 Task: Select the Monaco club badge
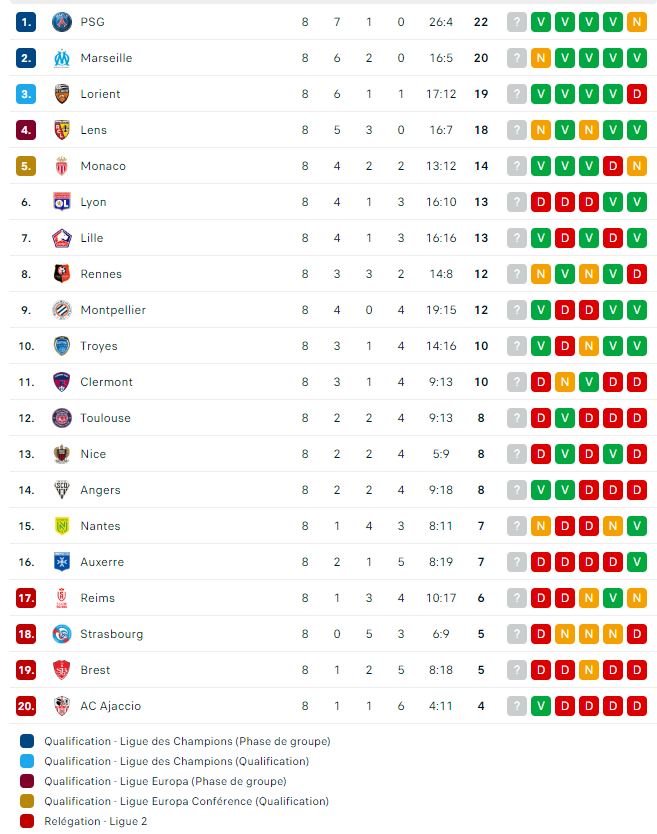[62, 166]
